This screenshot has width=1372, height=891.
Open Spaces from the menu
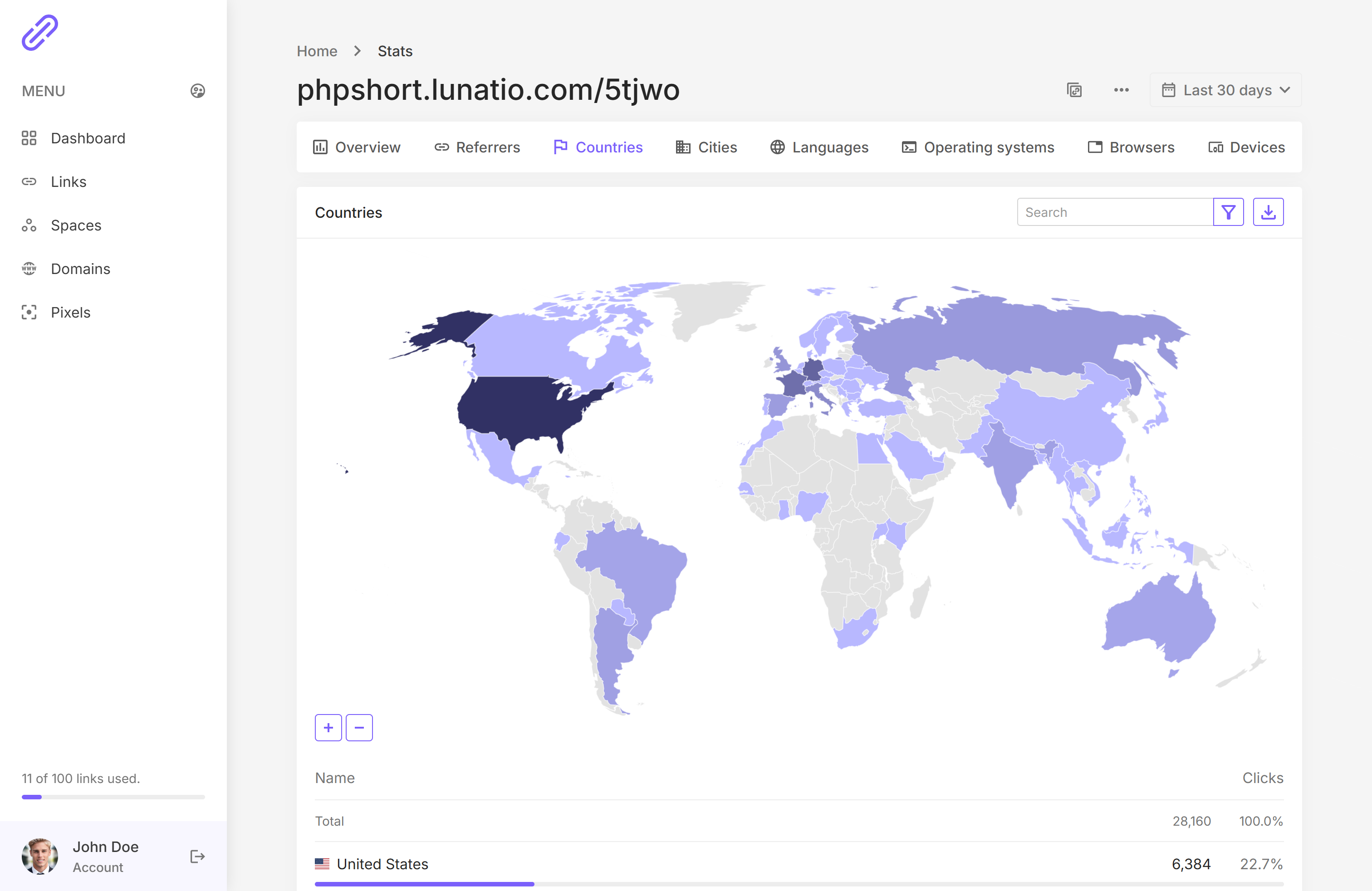pyautogui.click(x=75, y=225)
